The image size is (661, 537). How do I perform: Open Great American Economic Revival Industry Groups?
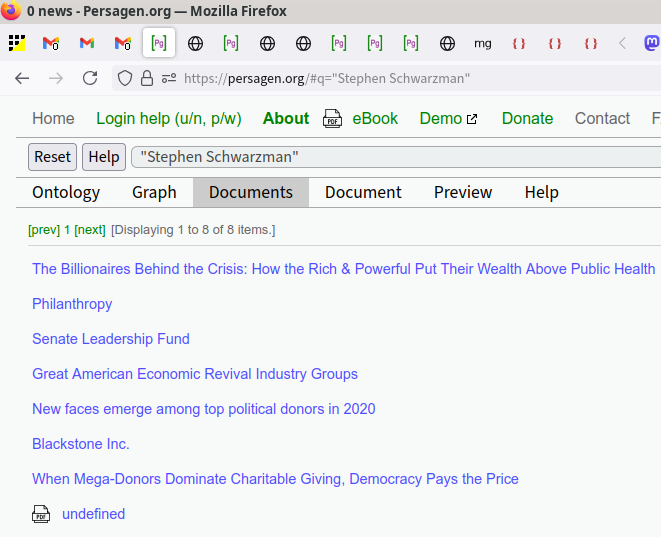tap(195, 374)
